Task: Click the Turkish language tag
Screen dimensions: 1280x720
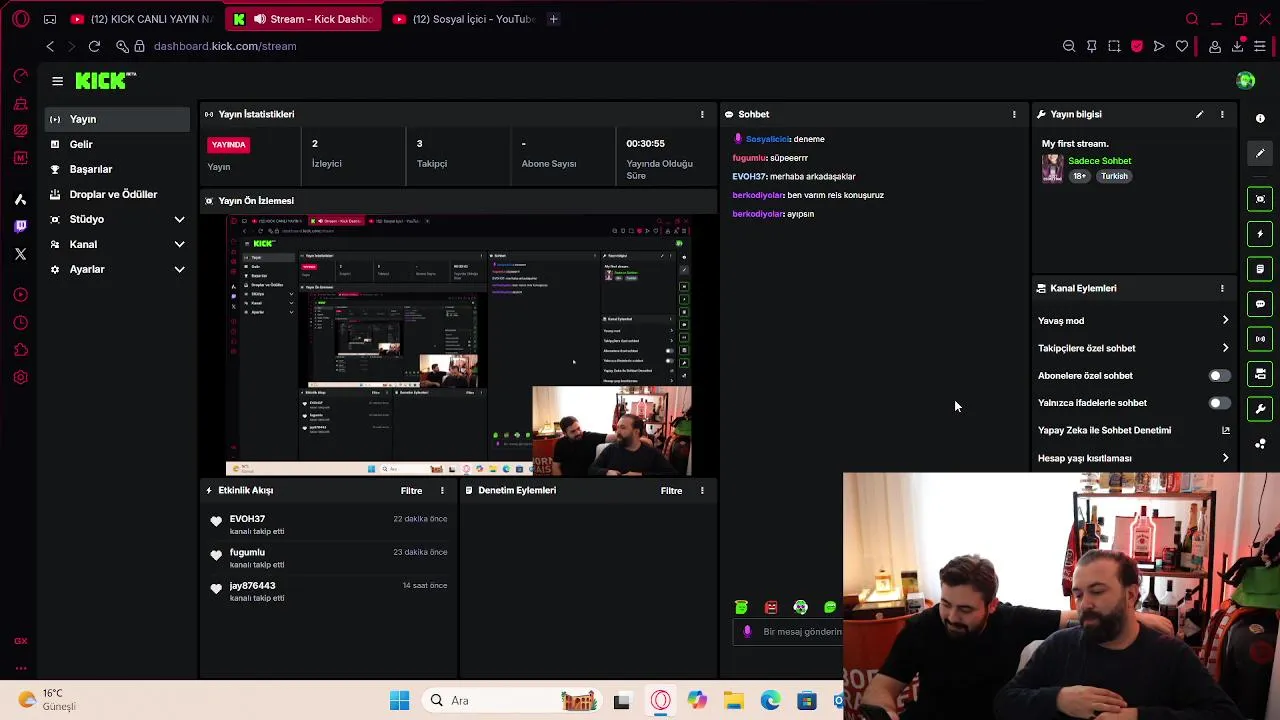Action: pos(1114,176)
